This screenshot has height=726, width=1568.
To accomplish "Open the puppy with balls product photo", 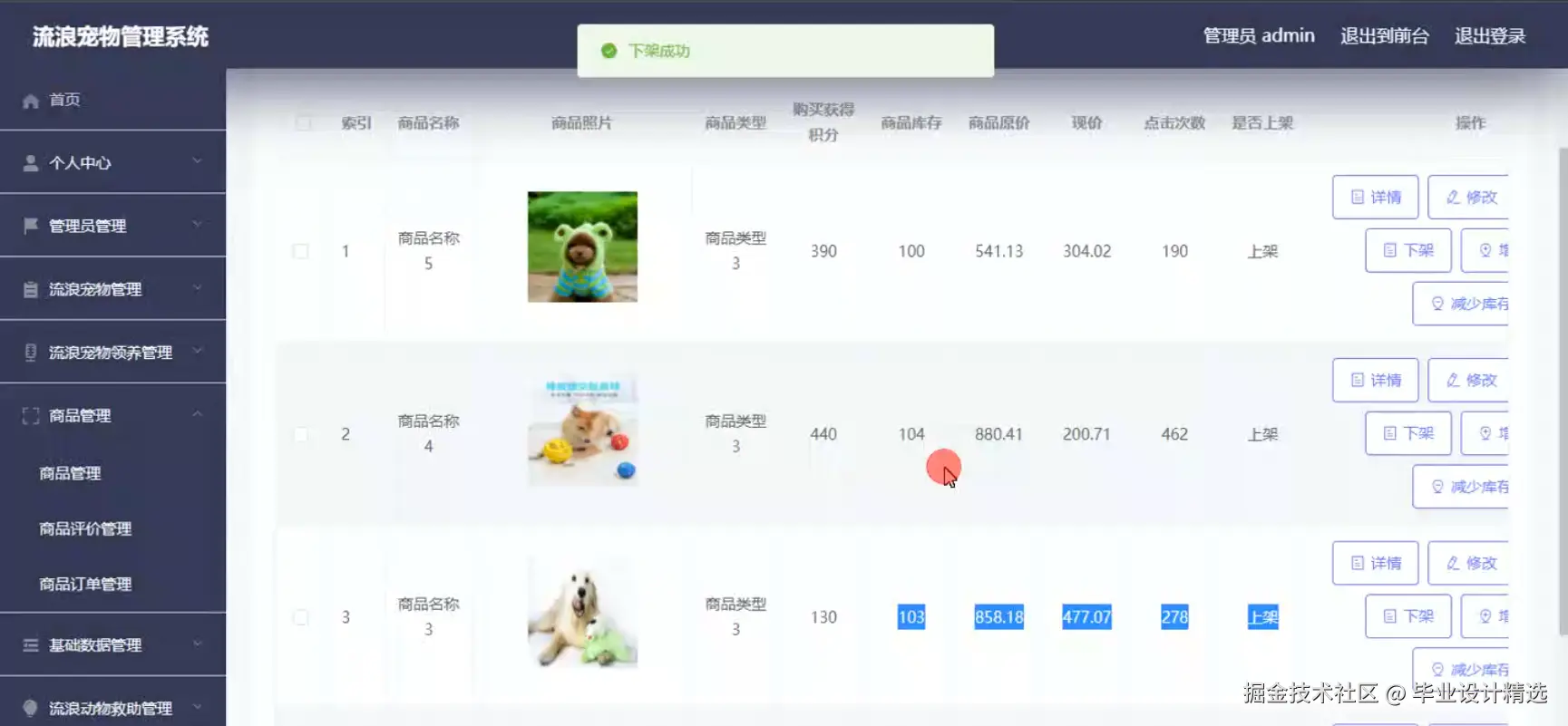I will pyautogui.click(x=582, y=431).
